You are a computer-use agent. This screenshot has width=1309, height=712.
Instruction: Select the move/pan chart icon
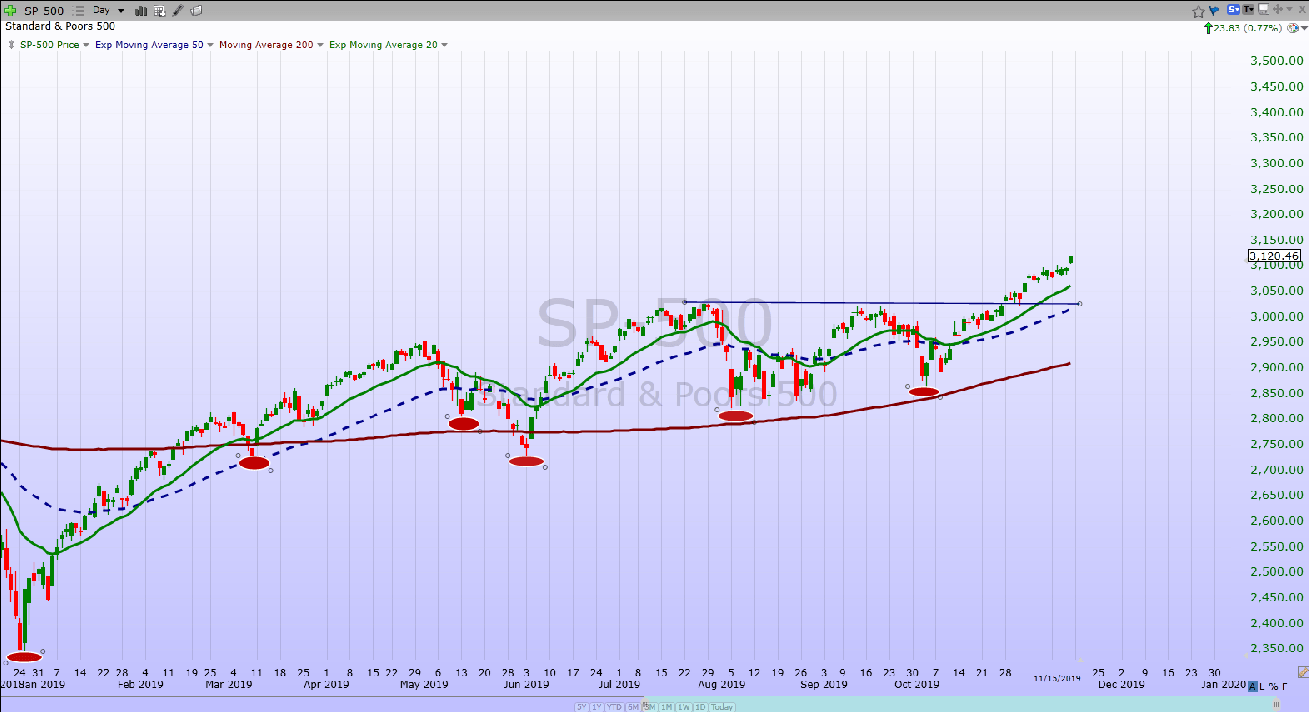(x=1279, y=10)
